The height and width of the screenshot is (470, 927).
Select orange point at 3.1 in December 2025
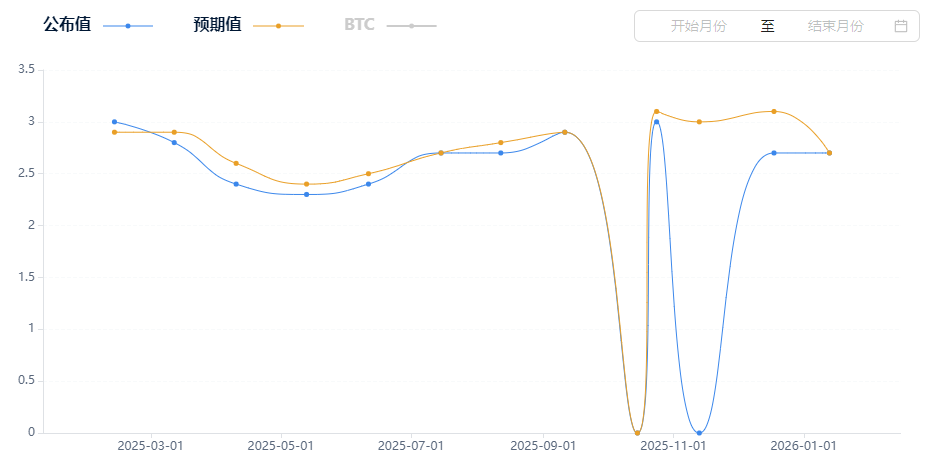coord(773,111)
